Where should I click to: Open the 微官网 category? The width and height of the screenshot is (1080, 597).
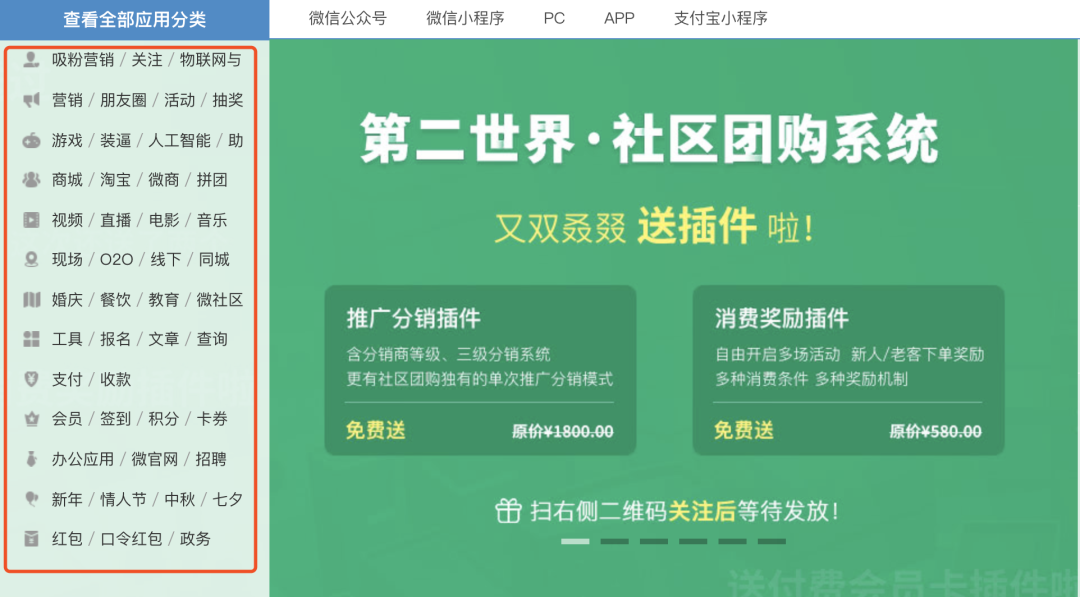point(155,459)
